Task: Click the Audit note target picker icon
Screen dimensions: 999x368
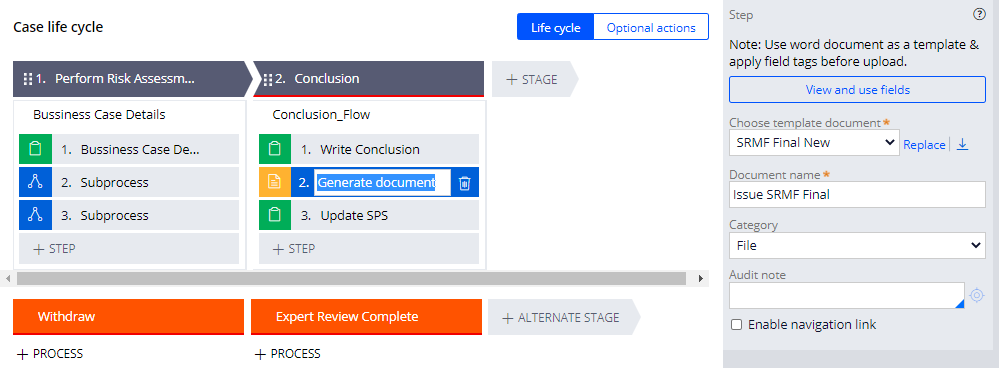Action: (x=977, y=295)
